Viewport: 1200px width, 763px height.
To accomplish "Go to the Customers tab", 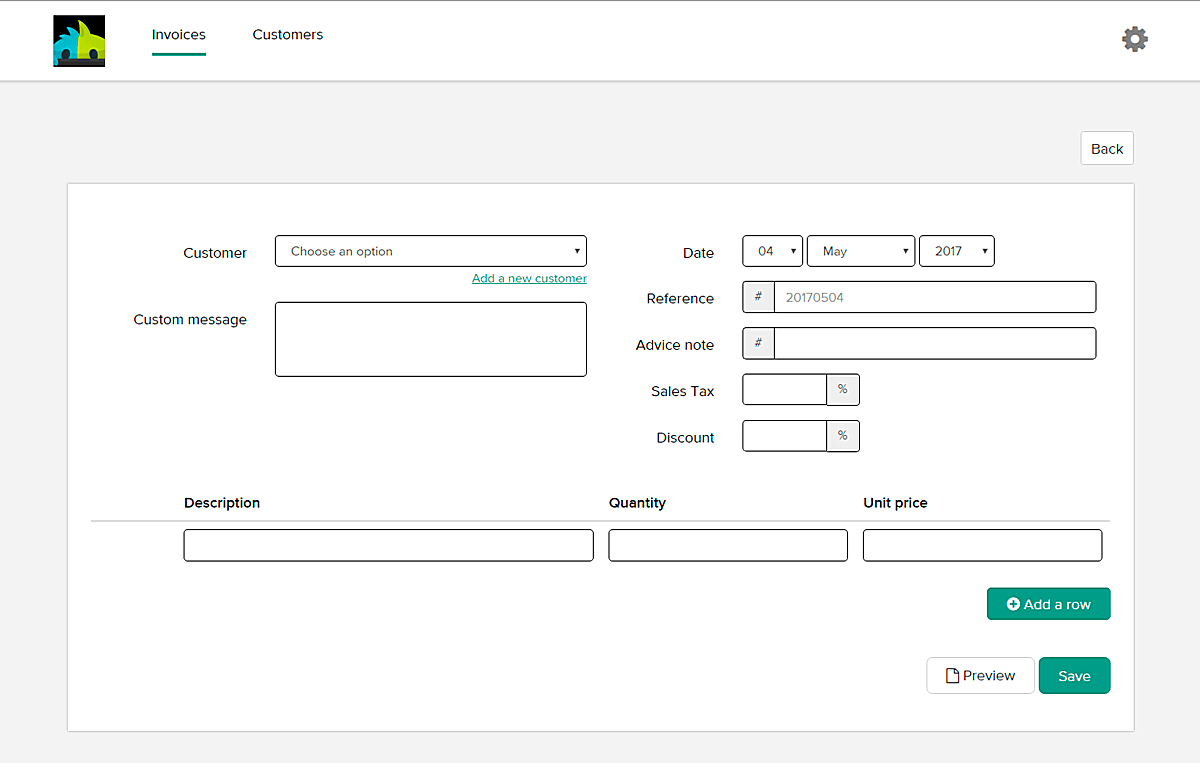I will click(287, 35).
